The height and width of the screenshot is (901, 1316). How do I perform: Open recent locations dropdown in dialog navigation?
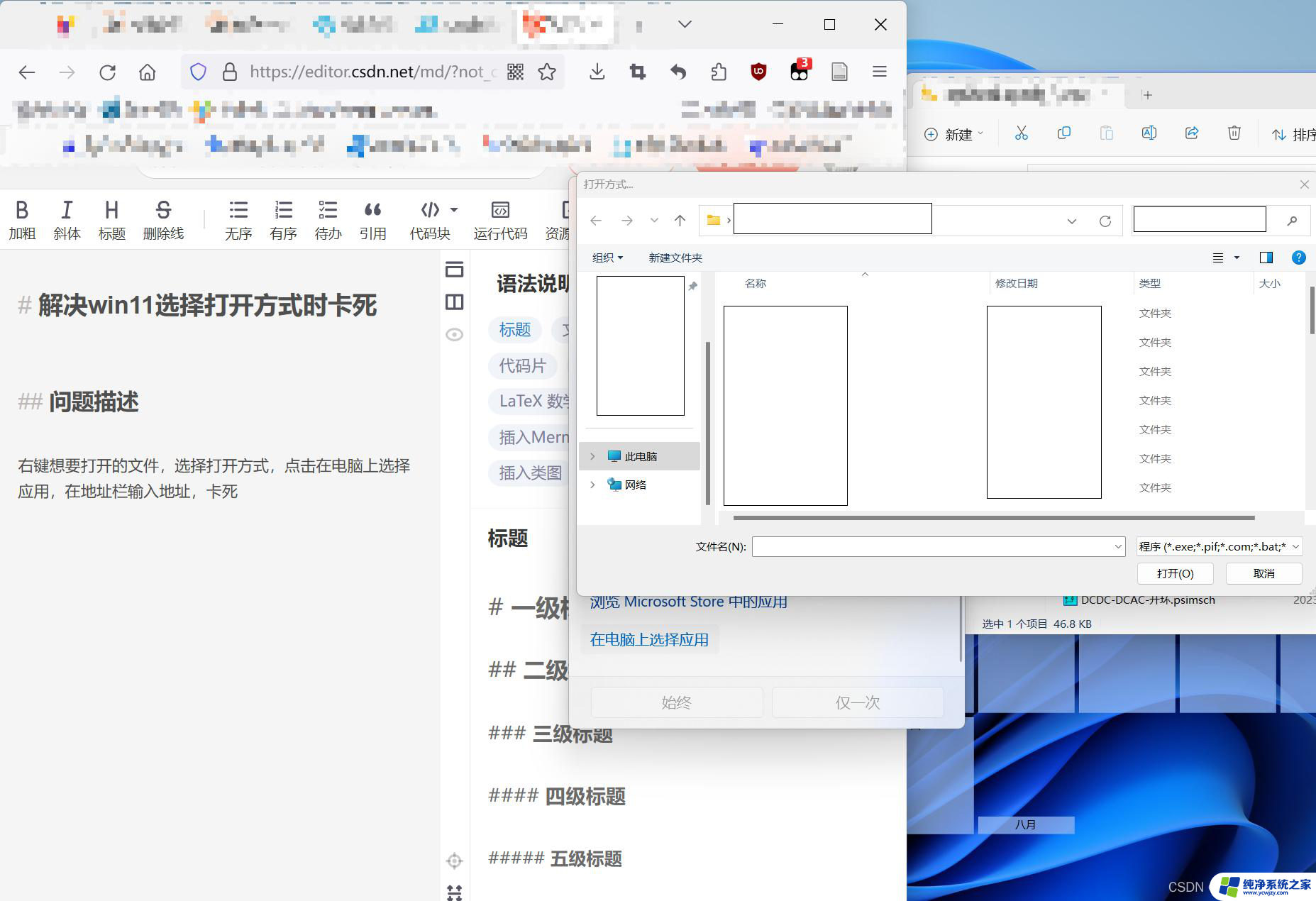(654, 221)
